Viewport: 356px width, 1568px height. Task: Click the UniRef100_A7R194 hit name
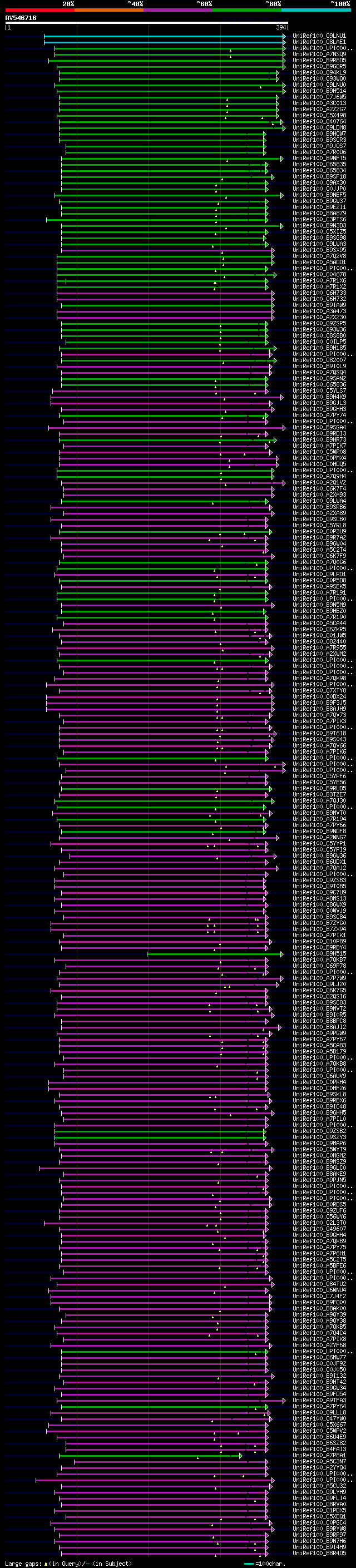(319, 819)
